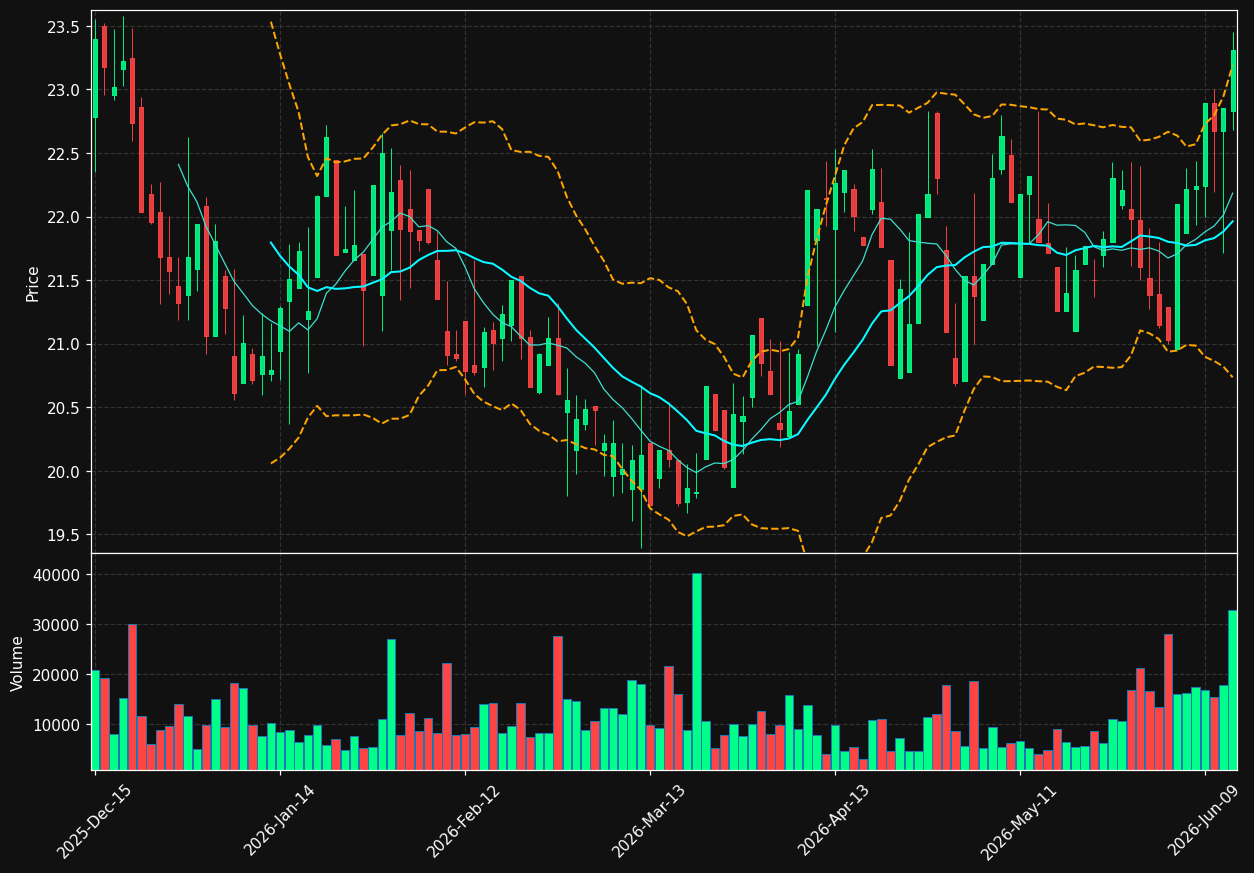Viewport: 1254px width, 873px height.
Task: Select the 22.0 price tick label
Action: [x=63, y=217]
